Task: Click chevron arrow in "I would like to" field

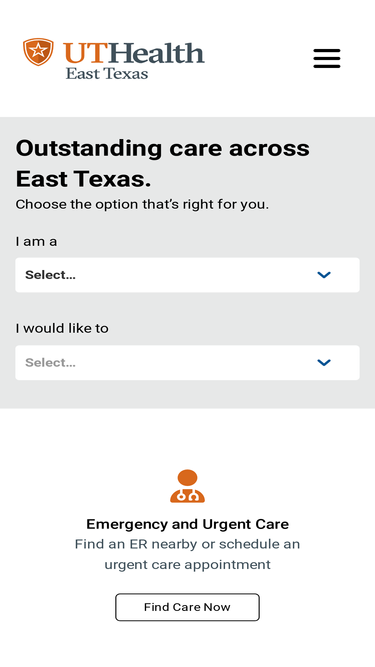Action: (x=324, y=363)
